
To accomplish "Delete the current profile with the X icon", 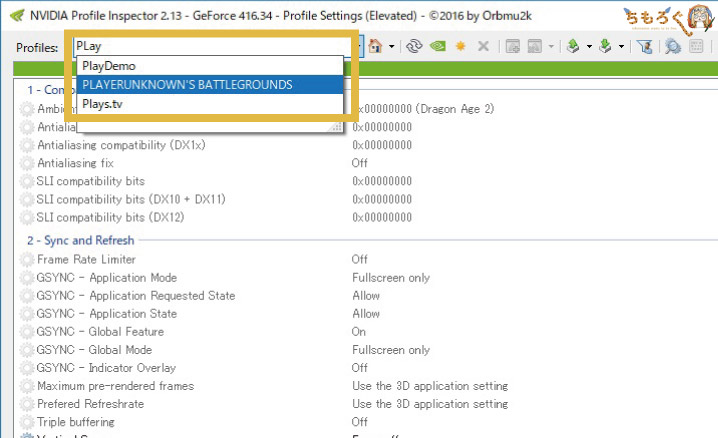I will 483,46.
